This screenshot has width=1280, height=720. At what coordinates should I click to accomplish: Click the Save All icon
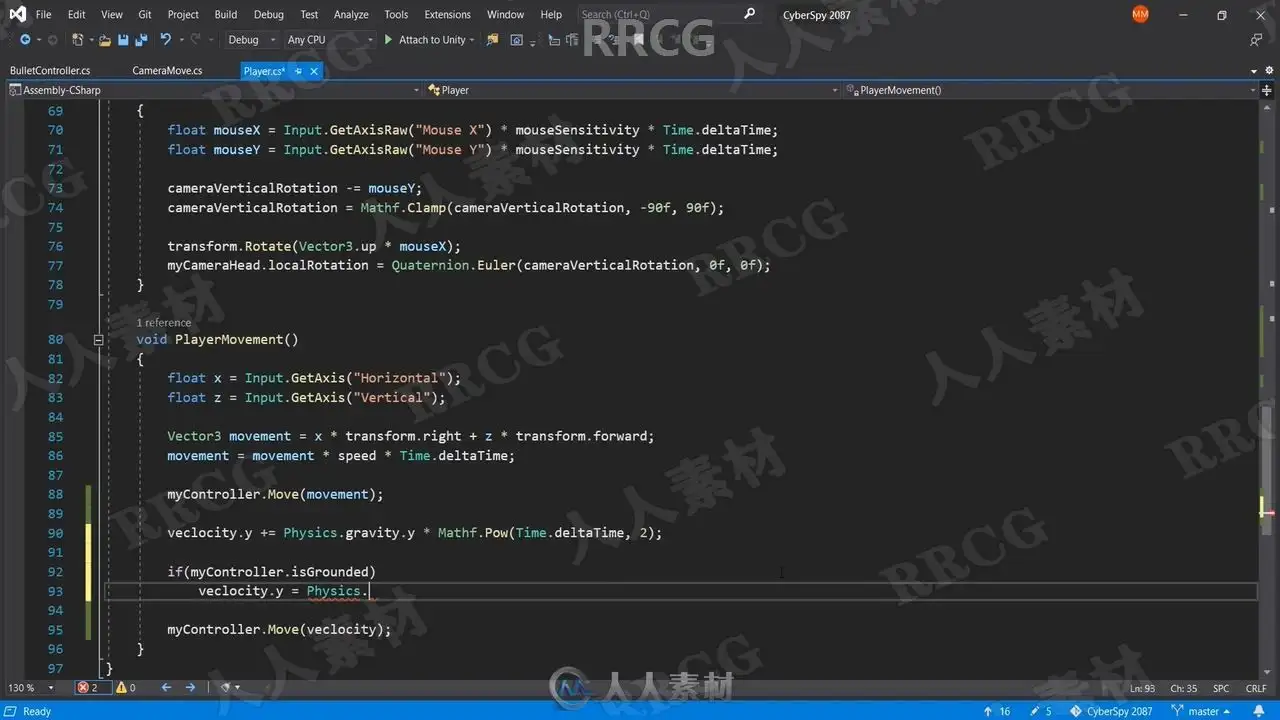pos(140,40)
